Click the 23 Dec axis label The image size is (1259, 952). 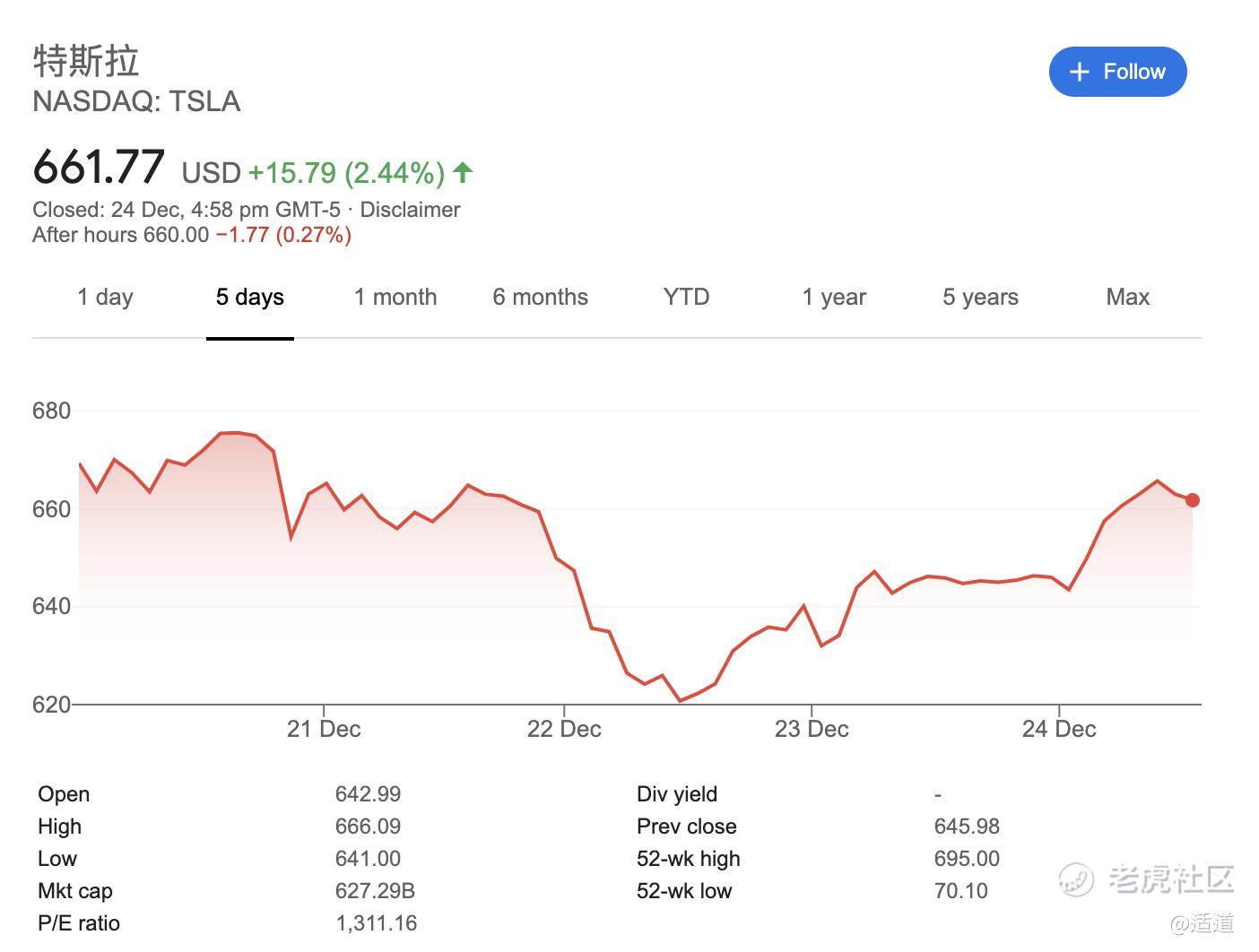[812, 729]
